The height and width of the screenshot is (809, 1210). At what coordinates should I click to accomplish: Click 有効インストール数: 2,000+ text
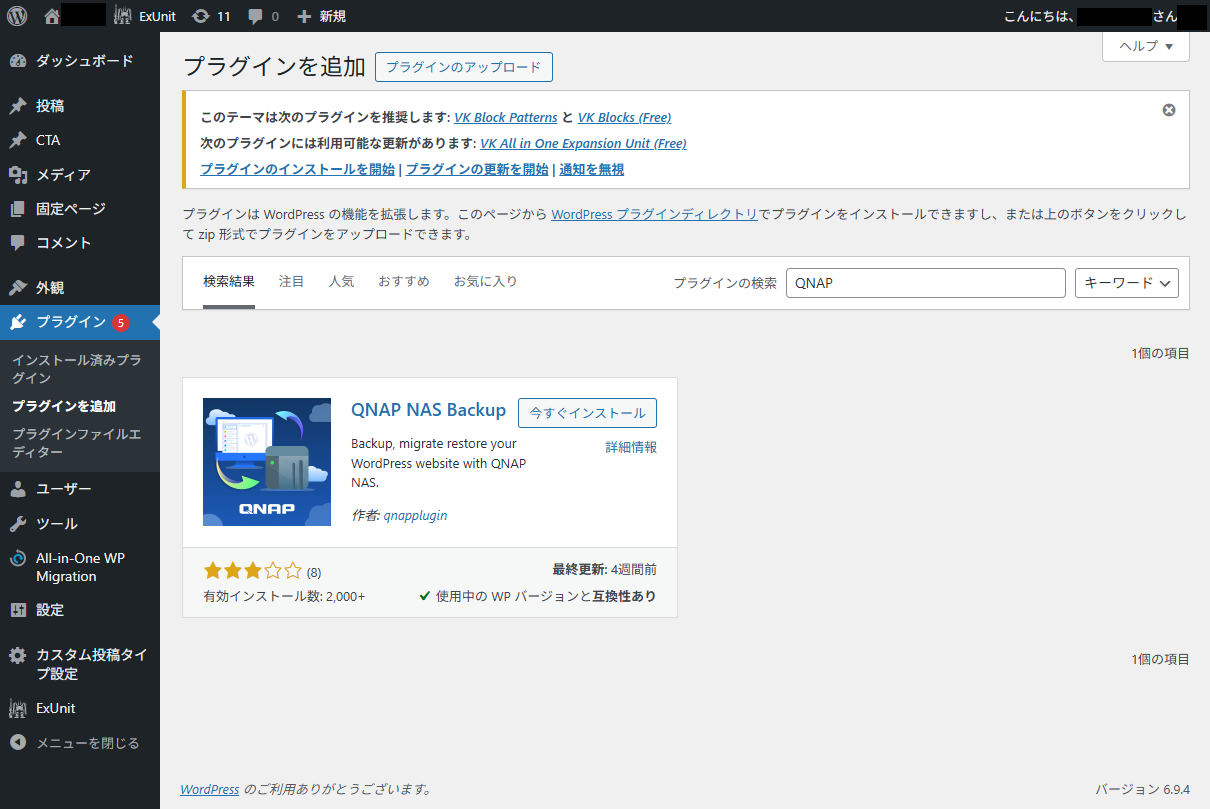[284, 597]
